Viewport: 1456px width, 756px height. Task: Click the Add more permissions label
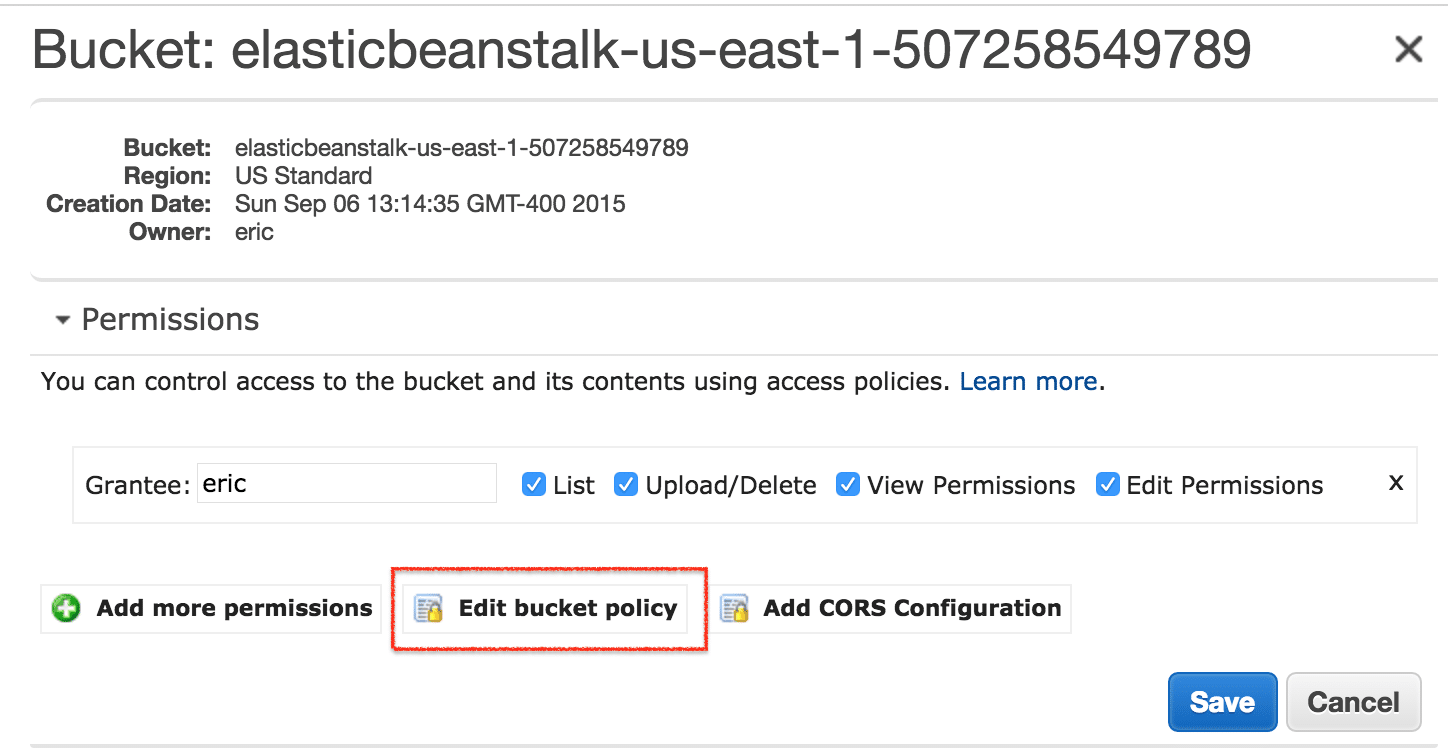[x=234, y=608]
